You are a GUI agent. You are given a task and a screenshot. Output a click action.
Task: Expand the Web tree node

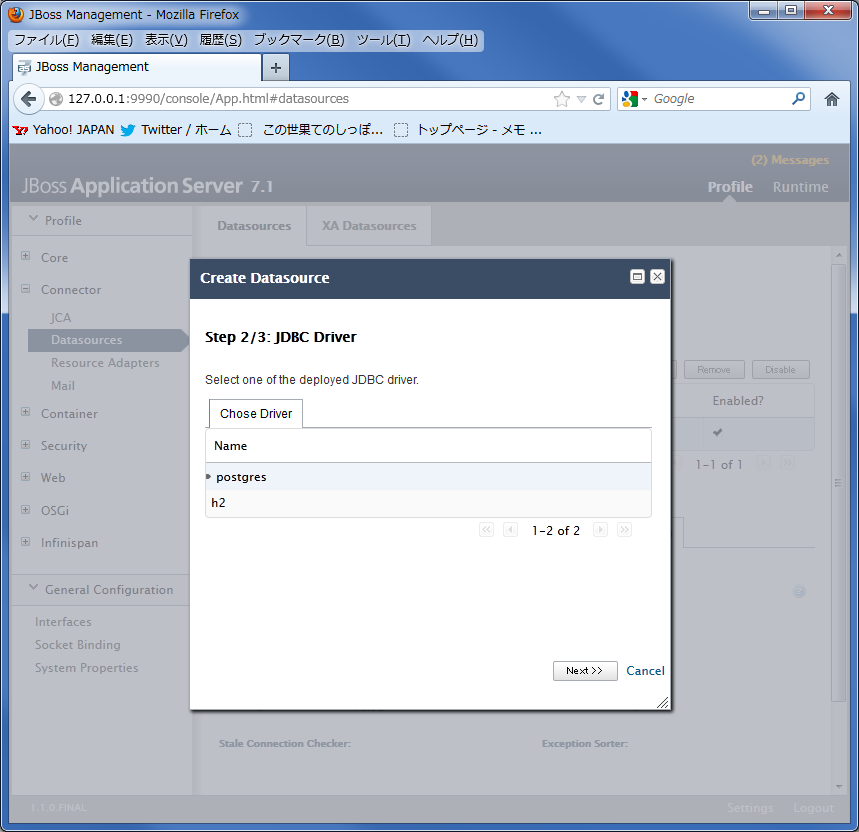(x=25, y=477)
